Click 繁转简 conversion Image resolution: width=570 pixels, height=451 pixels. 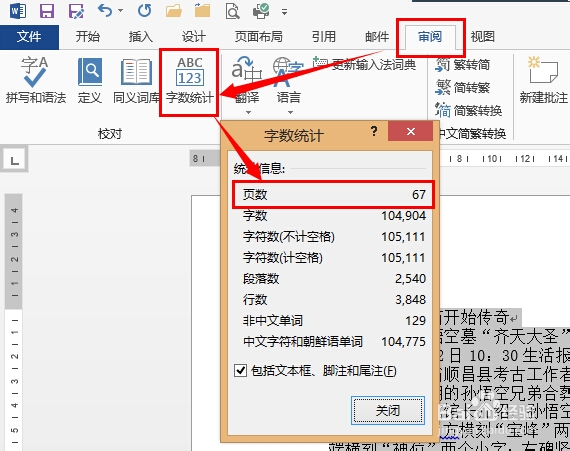463,65
